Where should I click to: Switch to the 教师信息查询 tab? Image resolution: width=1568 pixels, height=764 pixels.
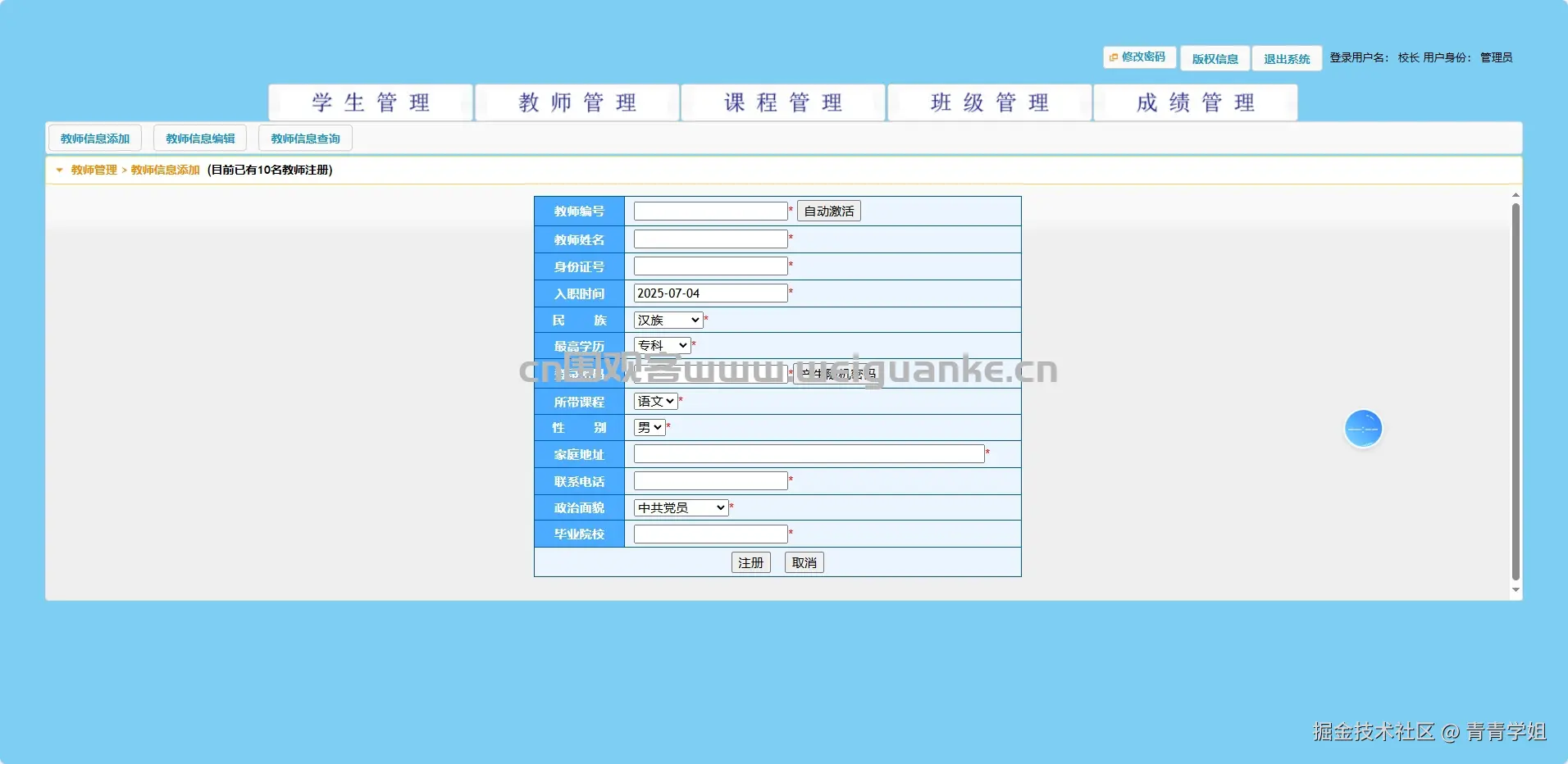tap(305, 139)
